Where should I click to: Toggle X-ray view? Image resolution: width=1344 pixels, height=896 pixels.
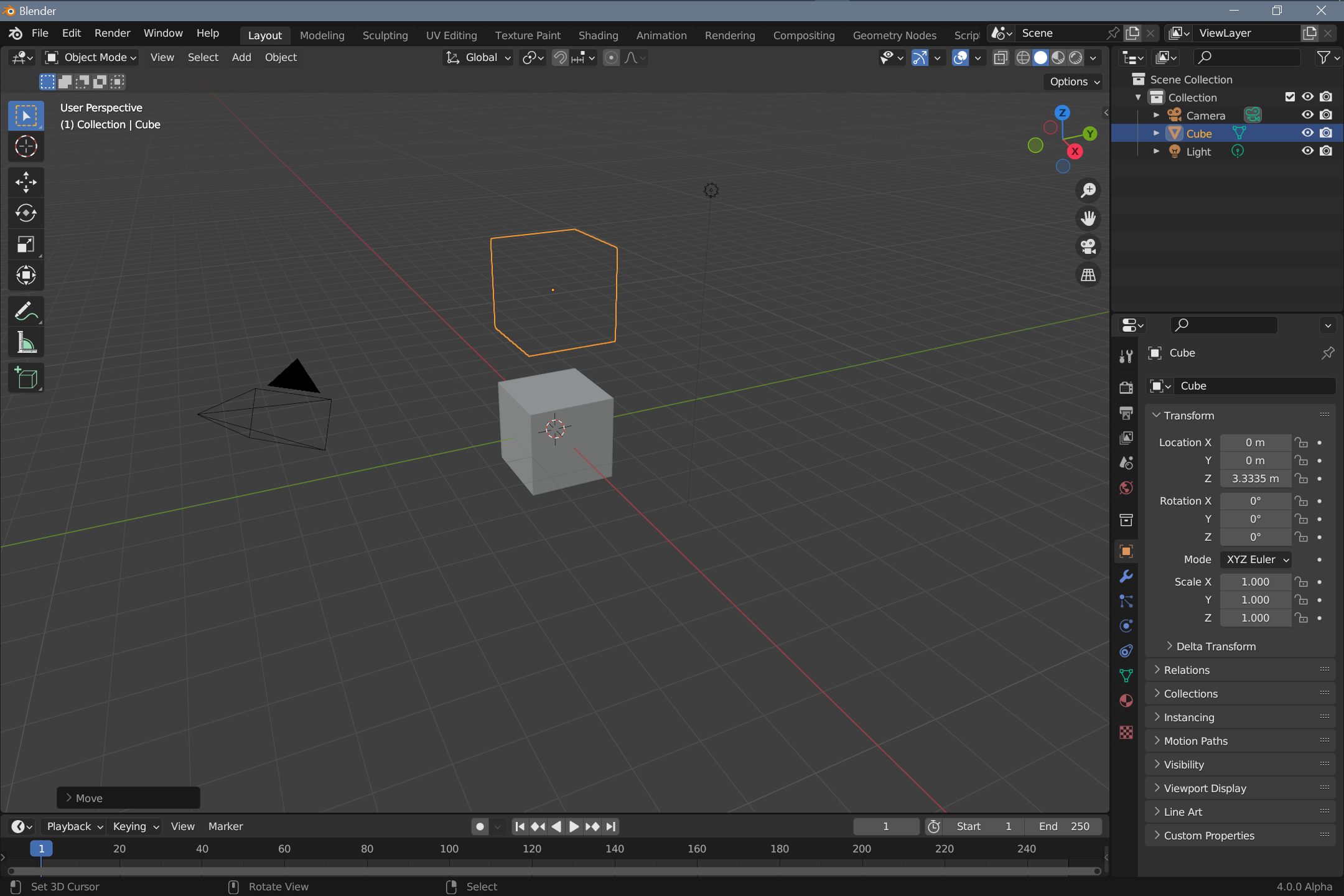tap(1000, 58)
